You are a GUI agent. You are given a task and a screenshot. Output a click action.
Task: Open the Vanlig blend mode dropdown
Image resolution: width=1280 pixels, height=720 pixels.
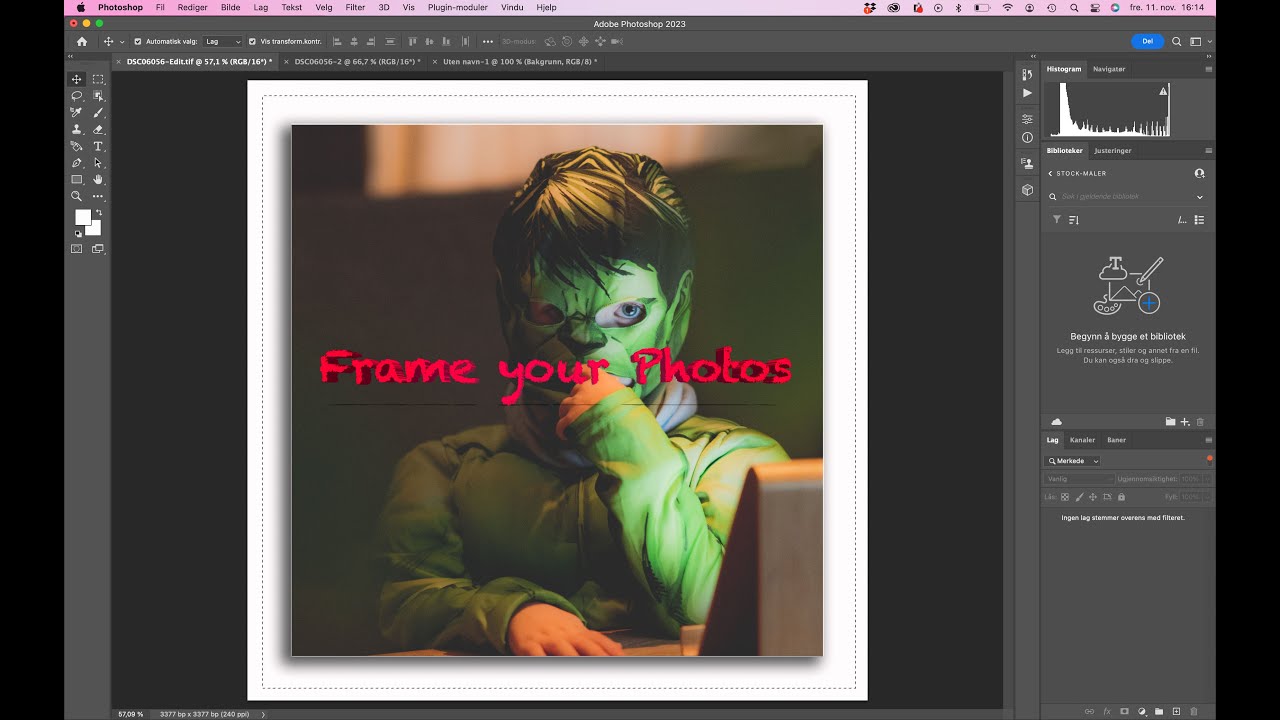(x=1080, y=479)
